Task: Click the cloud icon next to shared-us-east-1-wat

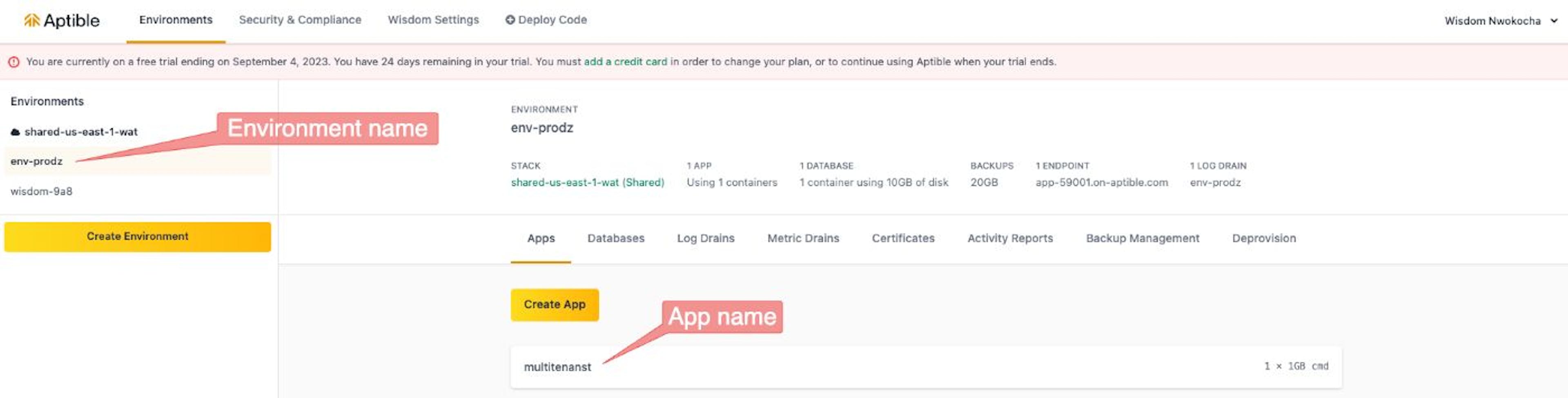Action: click(x=15, y=132)
